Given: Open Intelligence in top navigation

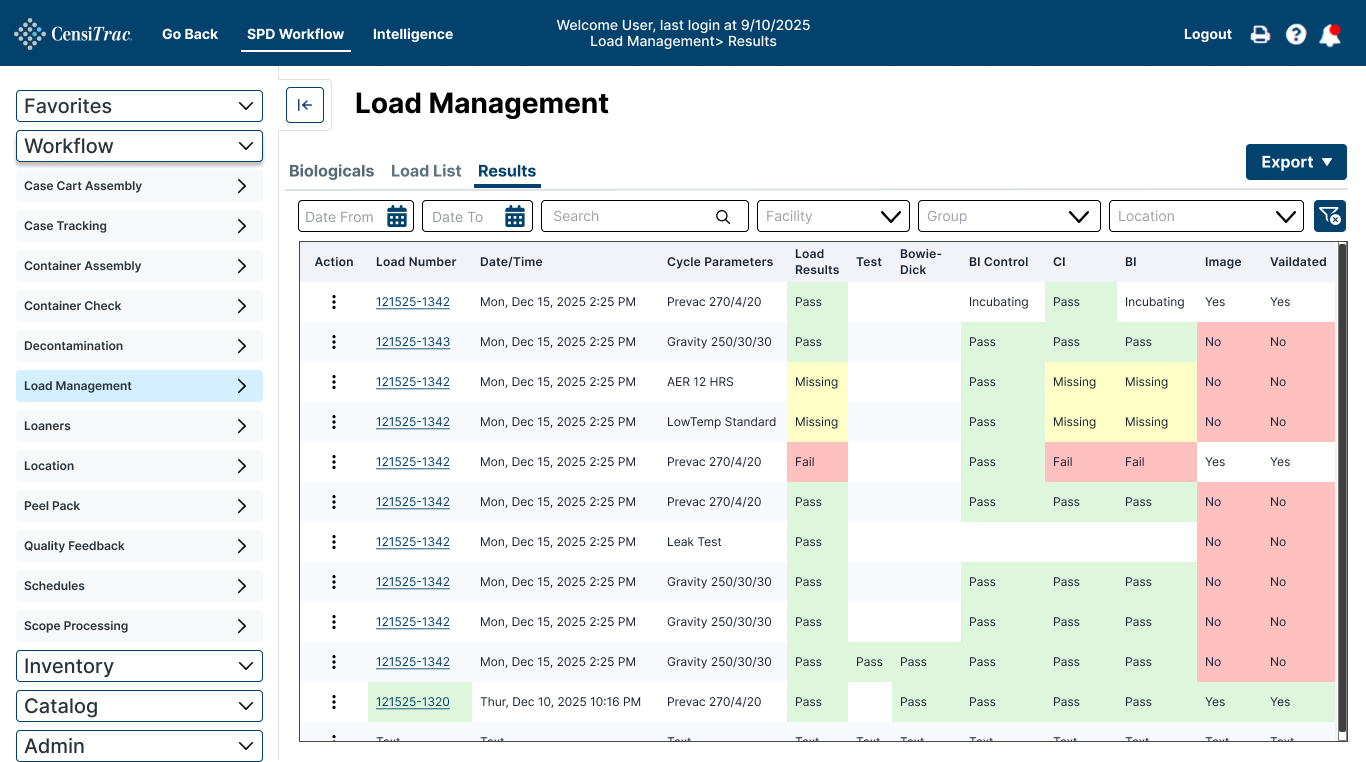Looking at the screenshot, I should pos(413,34).
